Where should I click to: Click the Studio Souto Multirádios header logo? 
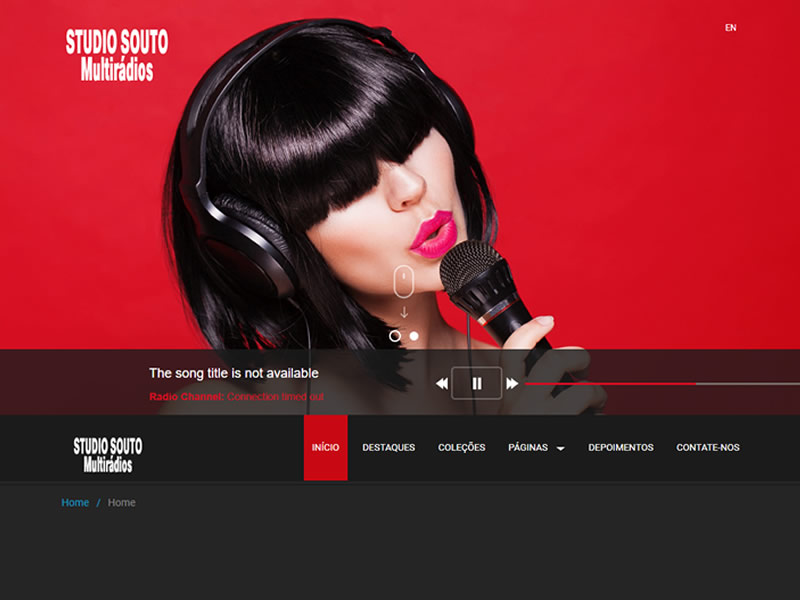click(x=117, y=55)
